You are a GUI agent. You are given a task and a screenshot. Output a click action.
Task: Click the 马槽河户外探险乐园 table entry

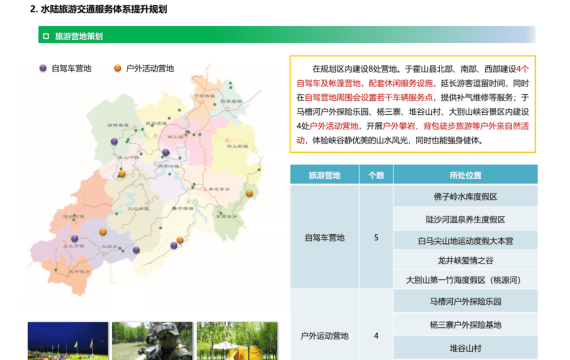pyautogui.click(x=465, y=301)
